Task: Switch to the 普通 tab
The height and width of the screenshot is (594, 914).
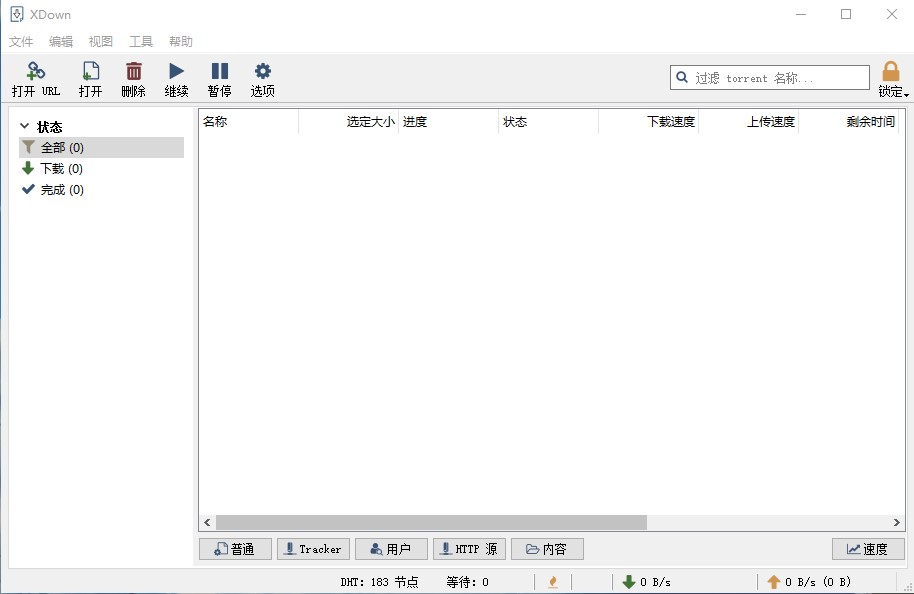Action: (235, 549)
